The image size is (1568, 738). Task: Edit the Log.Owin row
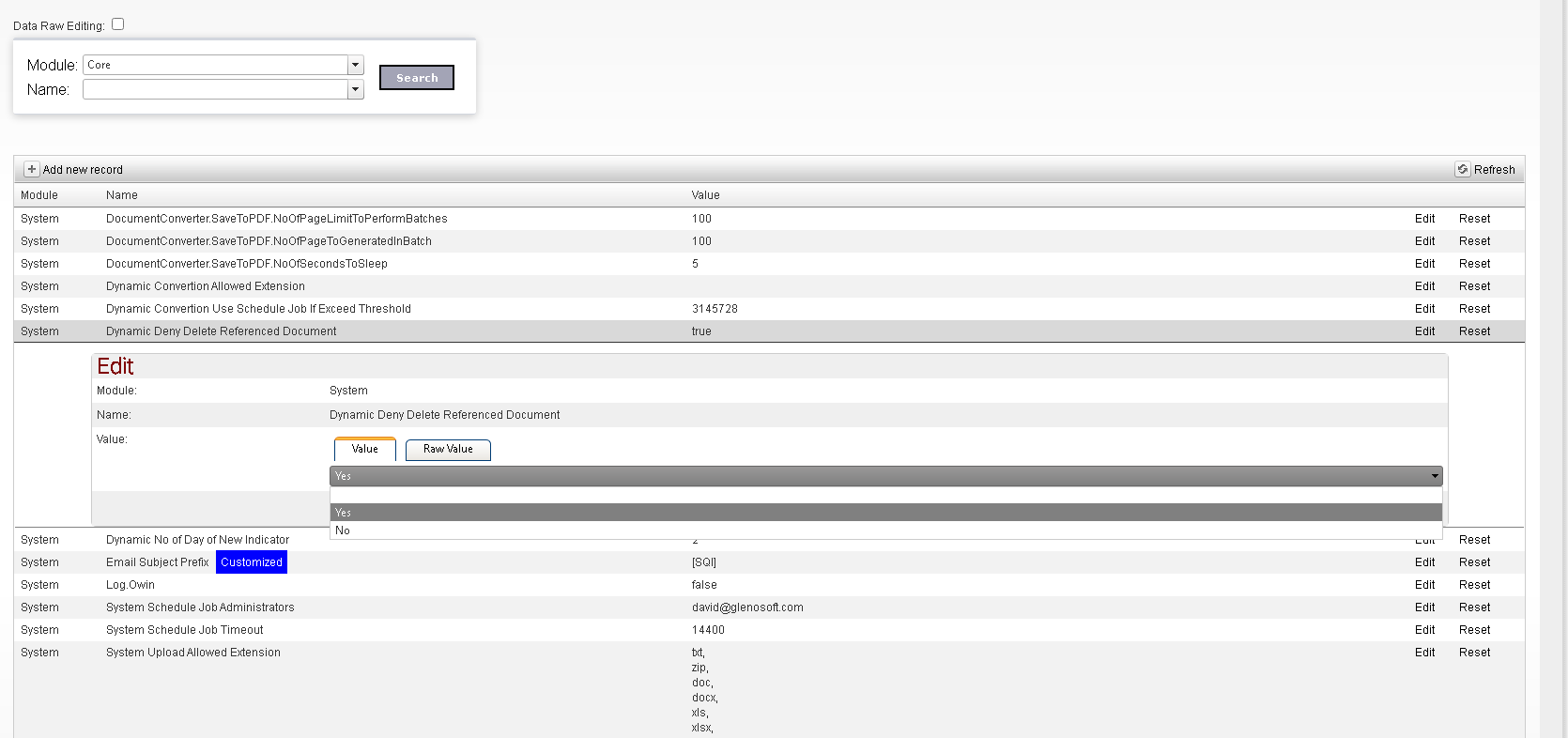coord(1424,585)
